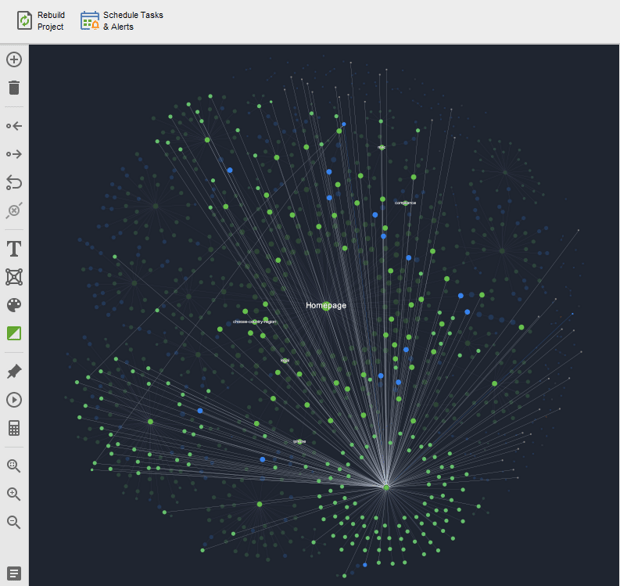This screenshot has width=620, height=586.
Task: Open the calculator icon
Action: tap(14, 428)
